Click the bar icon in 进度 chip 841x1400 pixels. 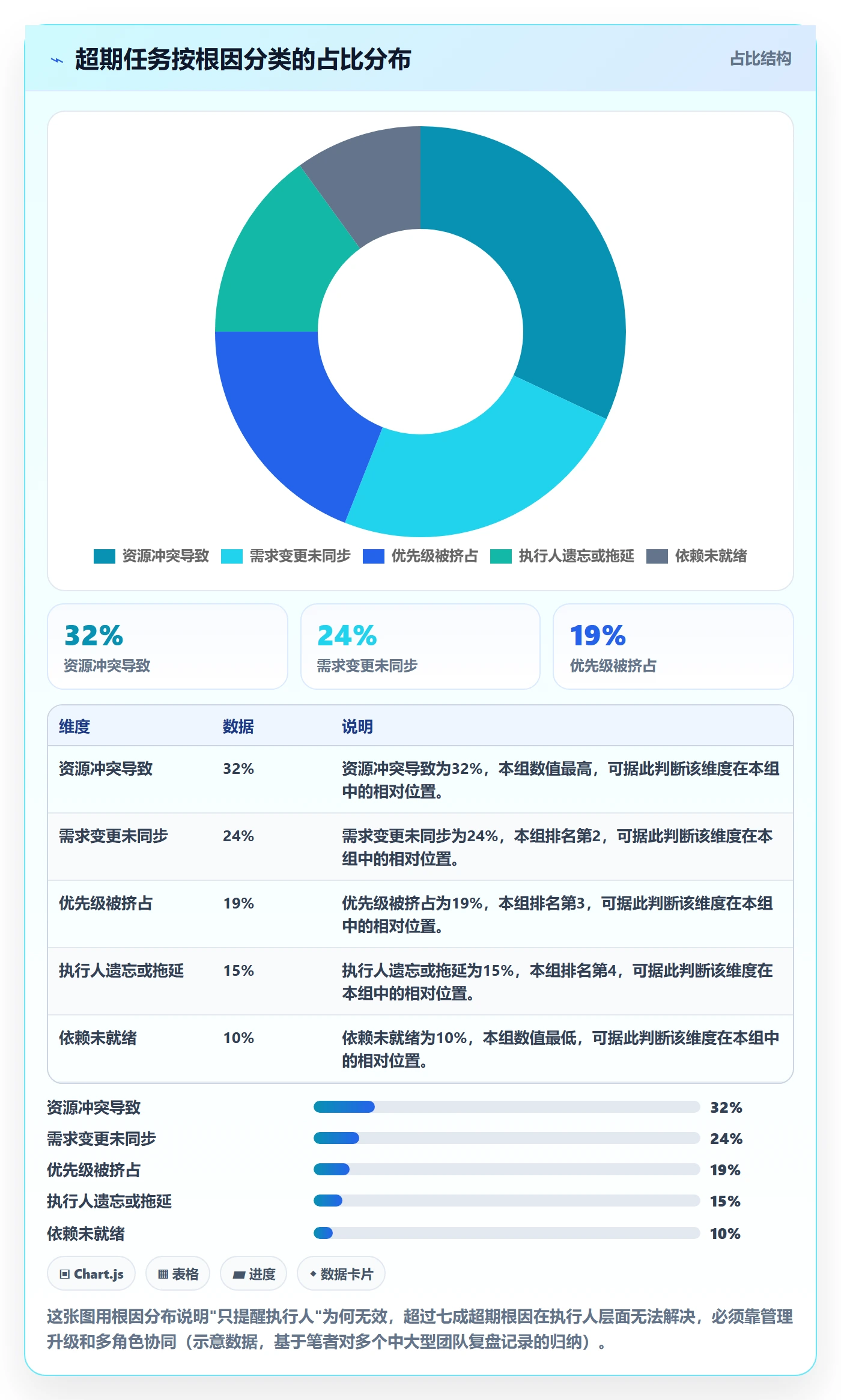[x=238, y=1274]
